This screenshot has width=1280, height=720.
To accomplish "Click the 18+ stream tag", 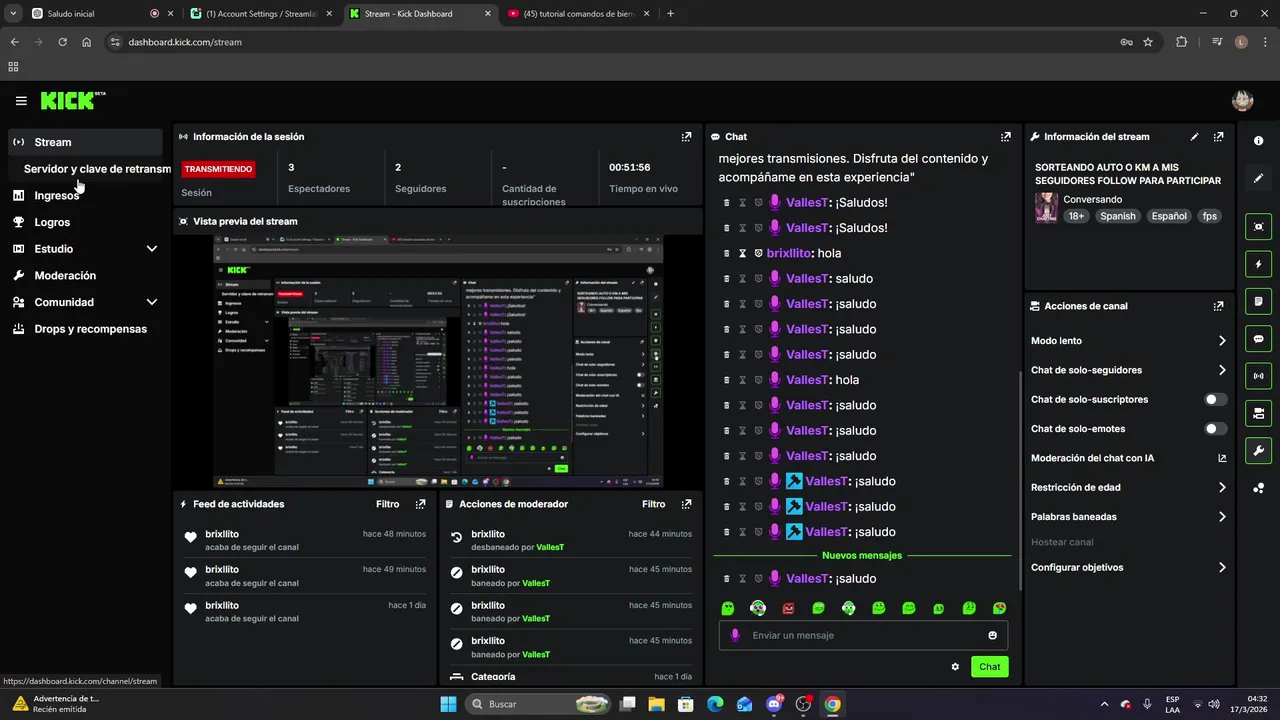I will click(x=1076, y=216).
